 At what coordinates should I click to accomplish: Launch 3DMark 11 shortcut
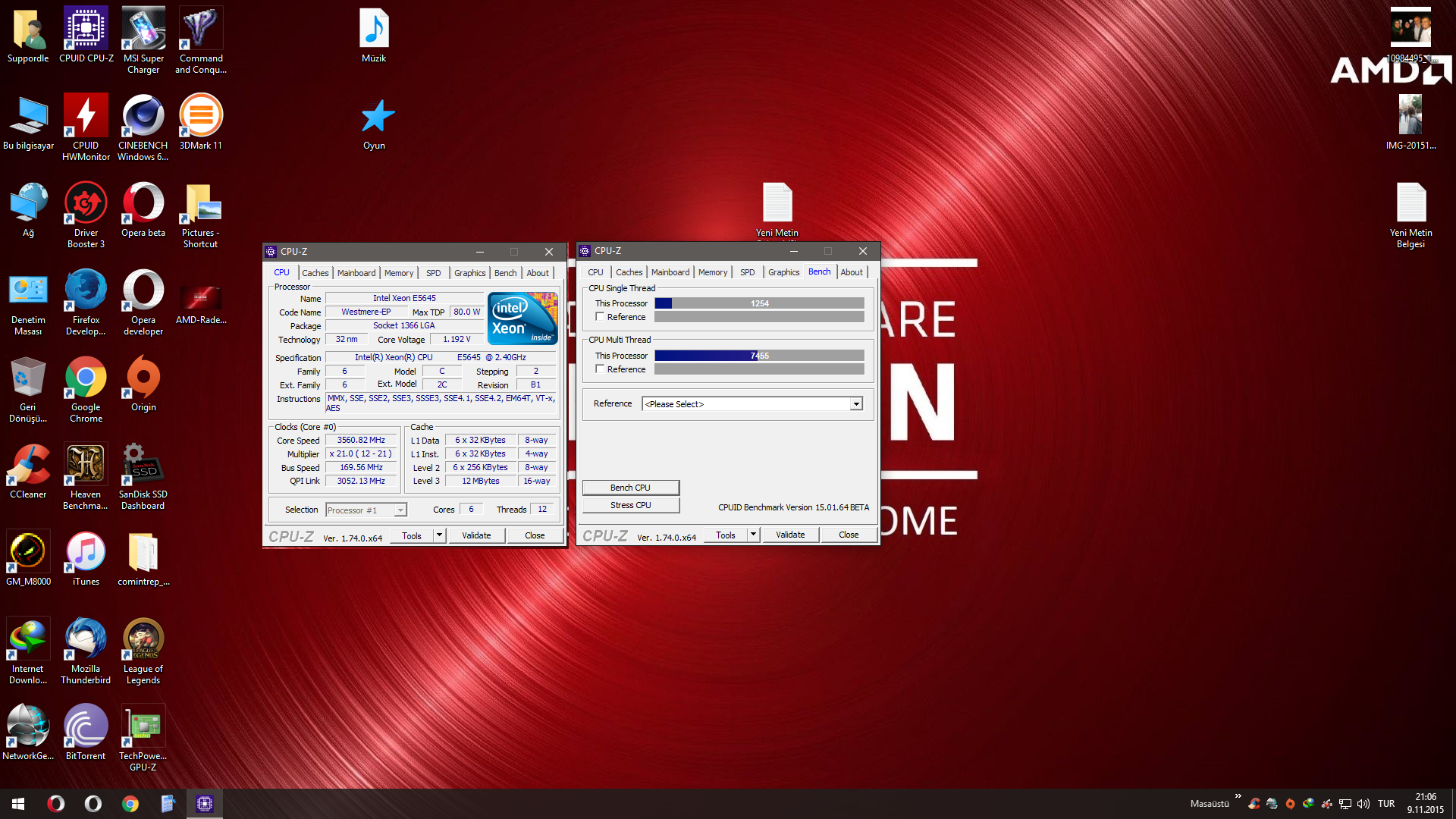pyautogui.click(x=201, y=122)
